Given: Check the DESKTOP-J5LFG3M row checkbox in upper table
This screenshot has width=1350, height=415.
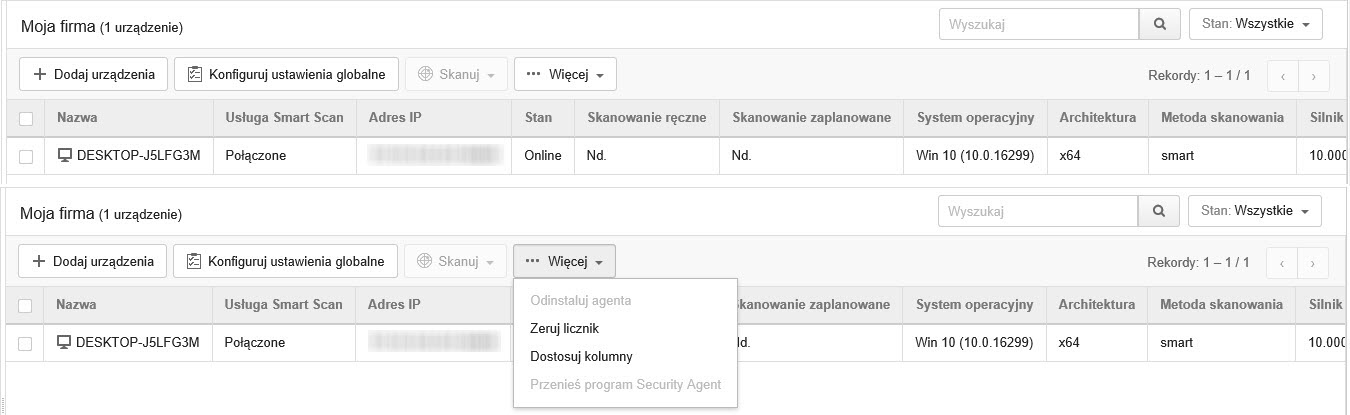Looking at the screenshot, I should coord(26,156).
